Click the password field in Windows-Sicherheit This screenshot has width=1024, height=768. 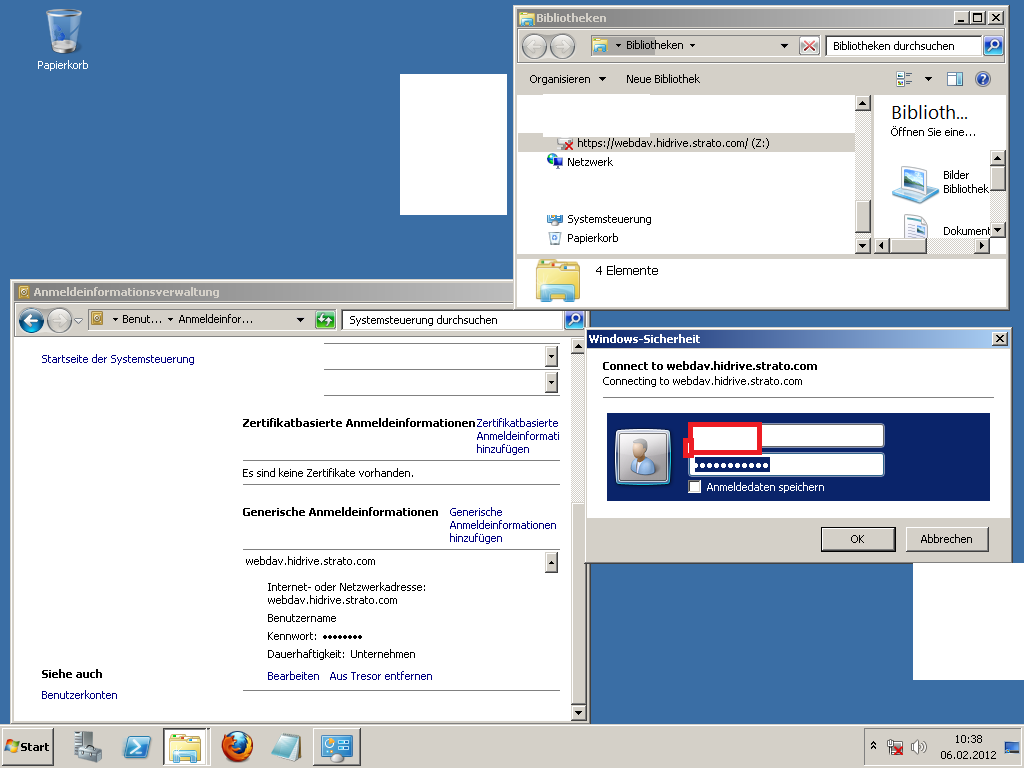[x=786, y=465]
